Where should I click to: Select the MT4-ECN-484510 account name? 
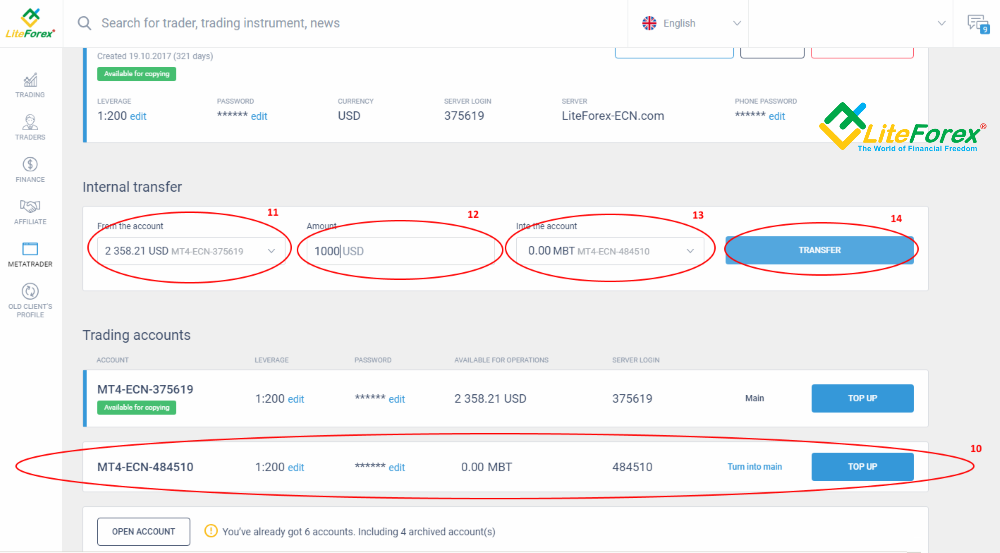tap(145, 467)
